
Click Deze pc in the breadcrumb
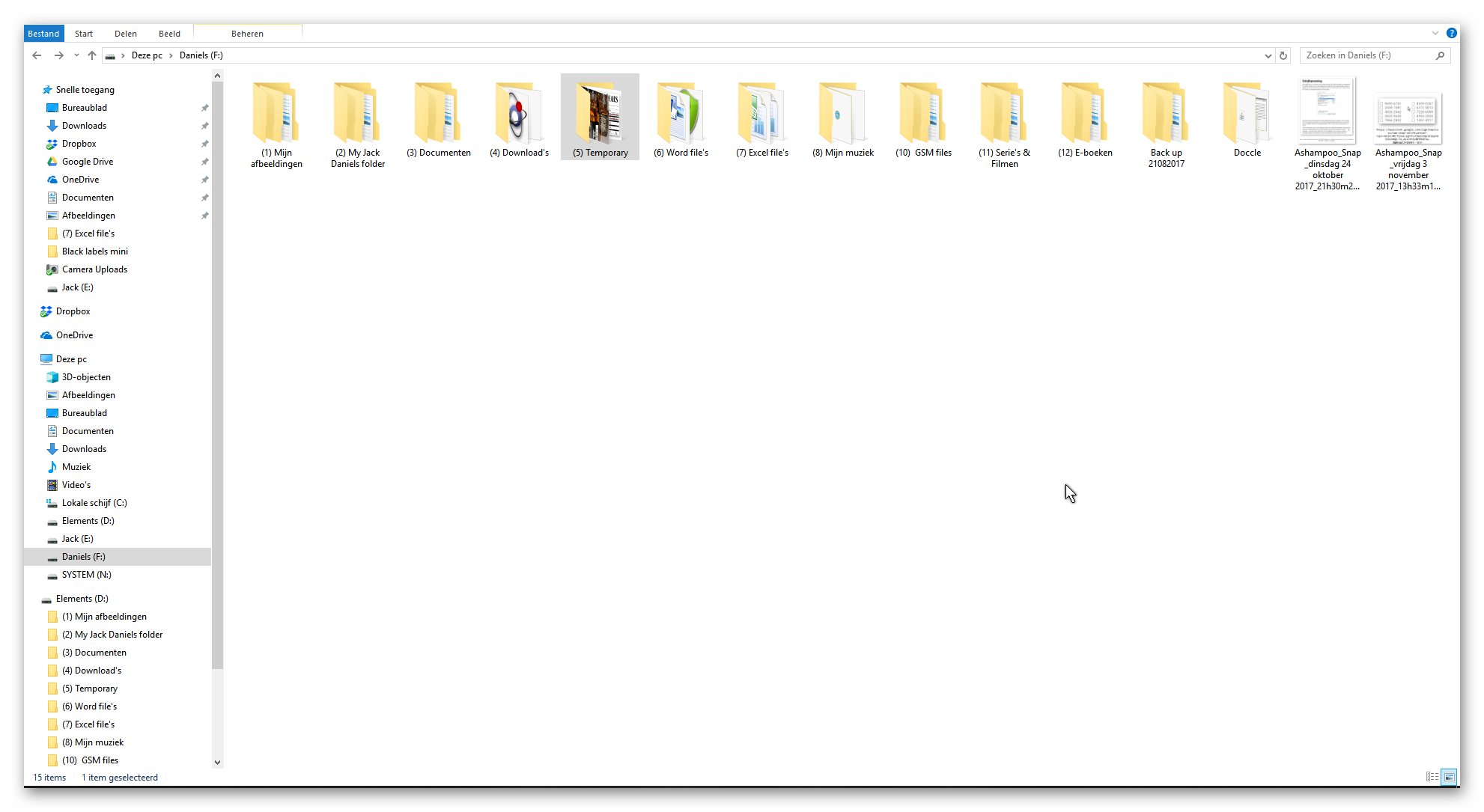(x=147, y=55)
